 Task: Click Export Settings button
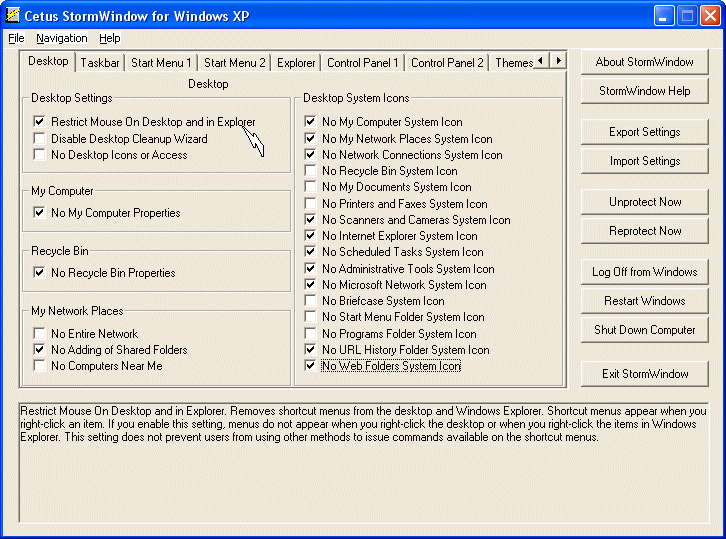point(645,132)
